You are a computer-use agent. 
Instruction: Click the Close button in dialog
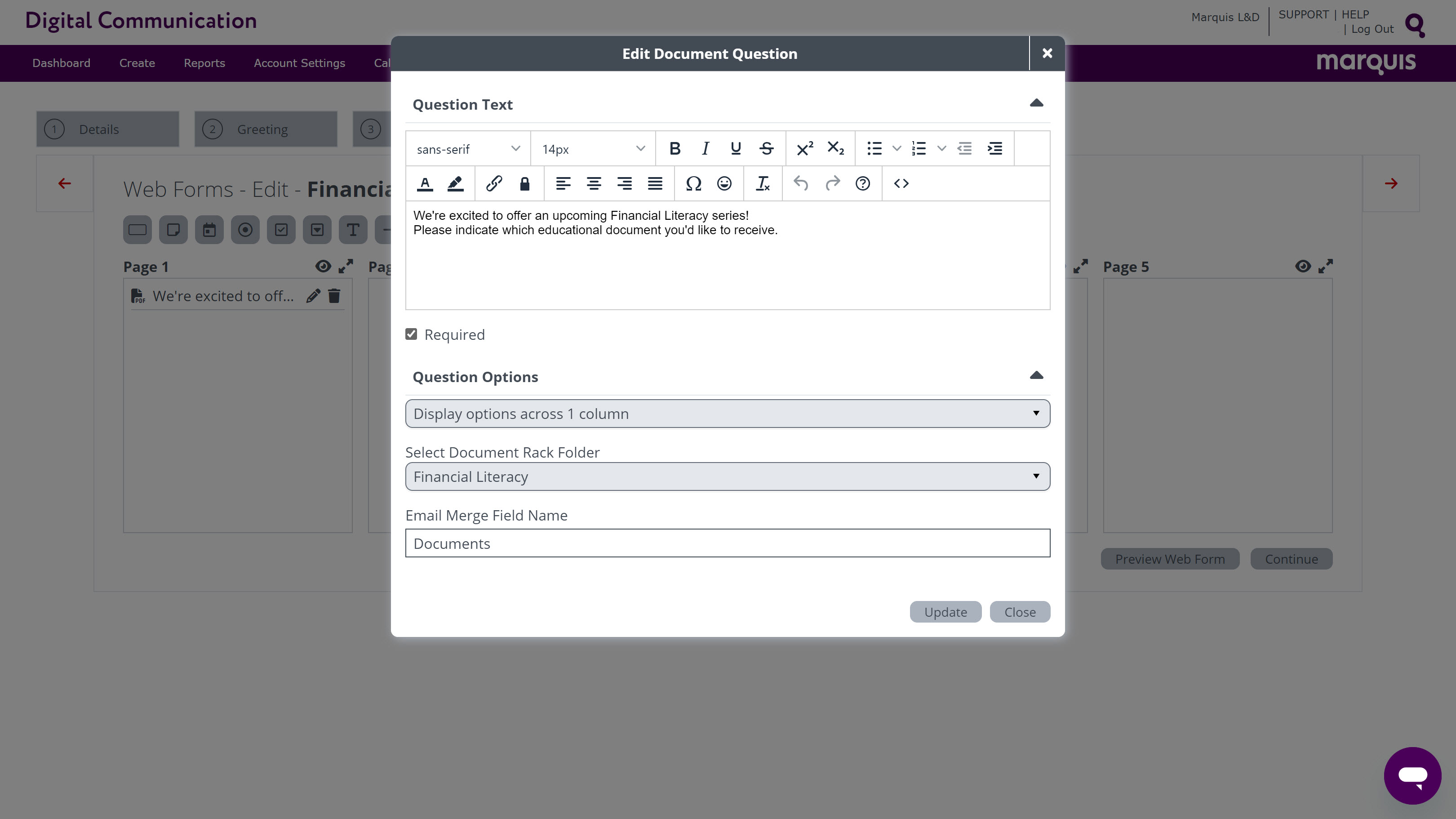(x=1020, y=612)
